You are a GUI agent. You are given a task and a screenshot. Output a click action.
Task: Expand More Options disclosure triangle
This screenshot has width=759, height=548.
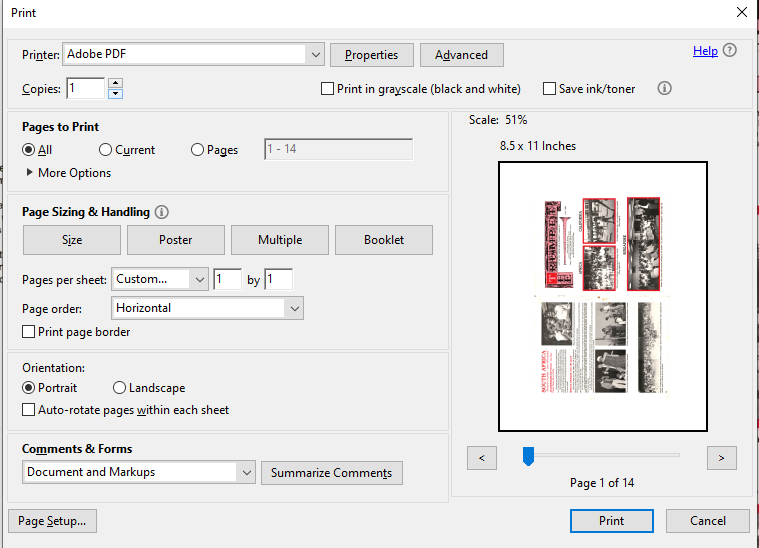pos(30,173)
